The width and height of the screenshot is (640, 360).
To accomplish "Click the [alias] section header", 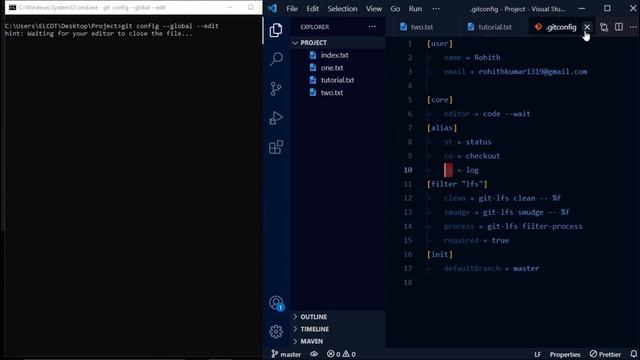I will (442, 128).
